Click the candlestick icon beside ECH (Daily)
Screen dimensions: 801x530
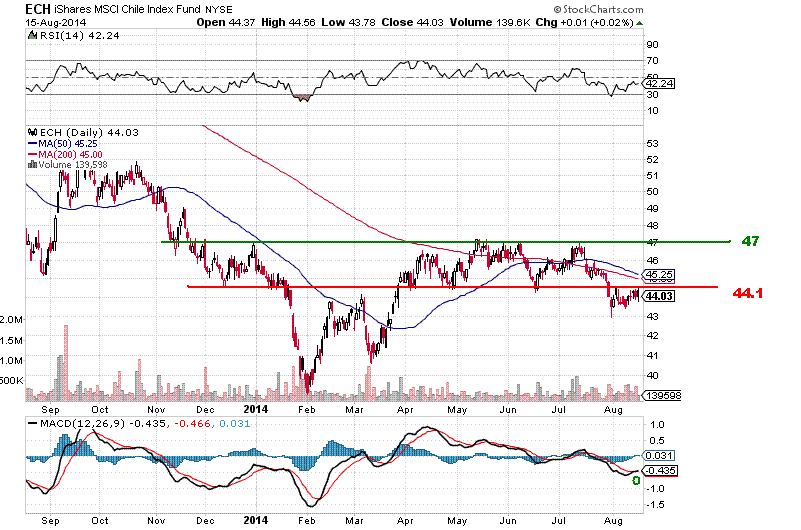(33, 132)
